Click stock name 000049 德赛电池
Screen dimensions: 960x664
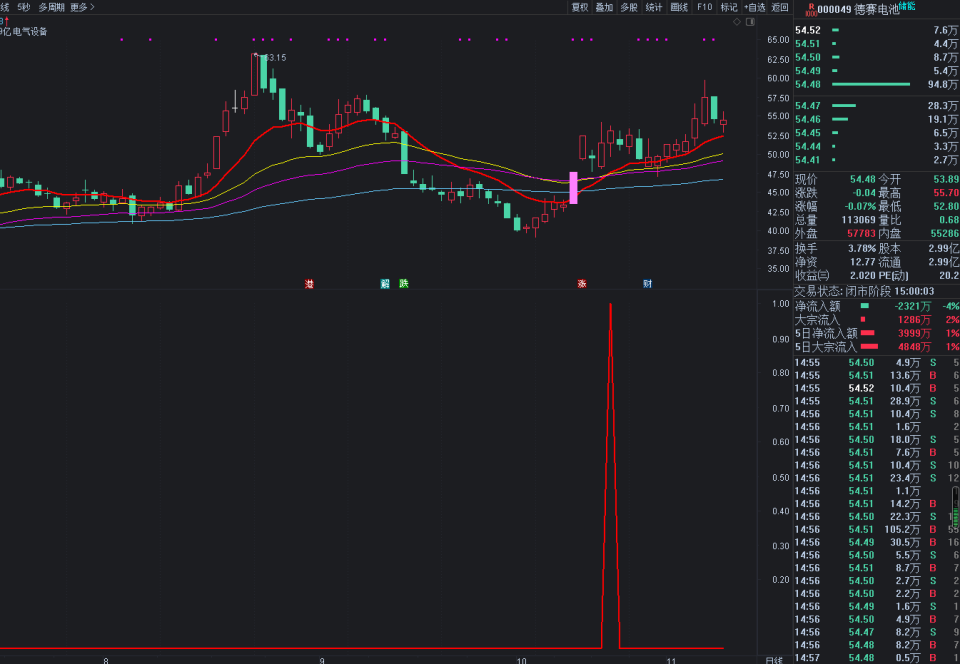pyautogui.click(x=857, y=10)
